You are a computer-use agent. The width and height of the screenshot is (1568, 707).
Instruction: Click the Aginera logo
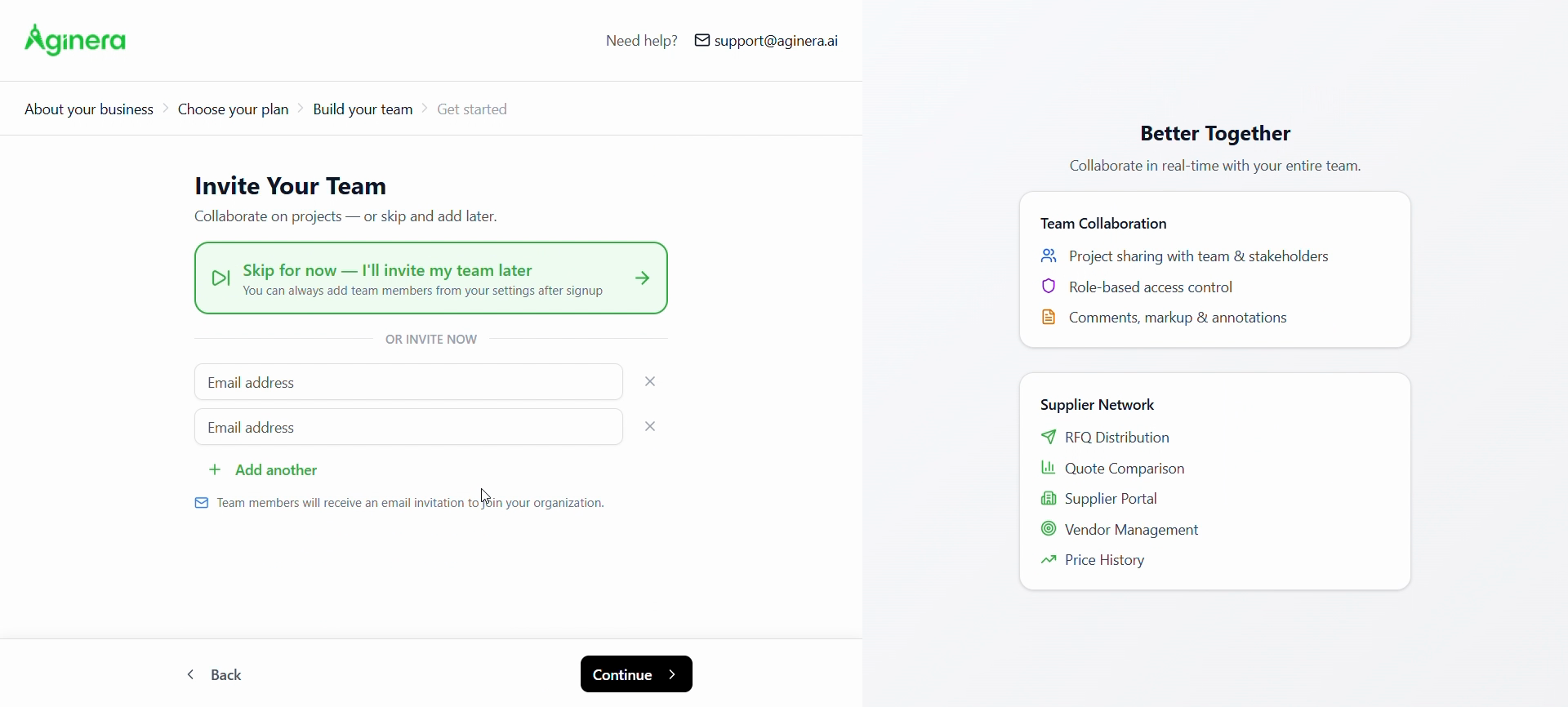(75, 40)
